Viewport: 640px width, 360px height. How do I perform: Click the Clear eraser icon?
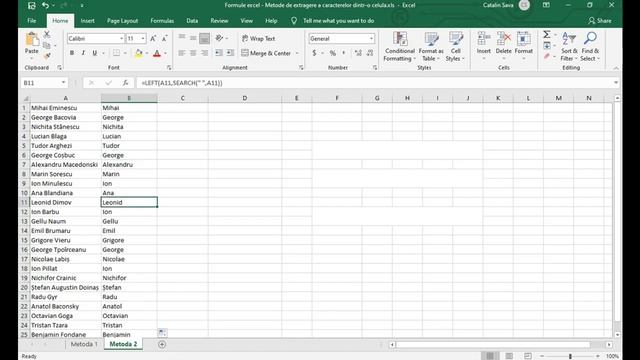[x=547, y=56]
